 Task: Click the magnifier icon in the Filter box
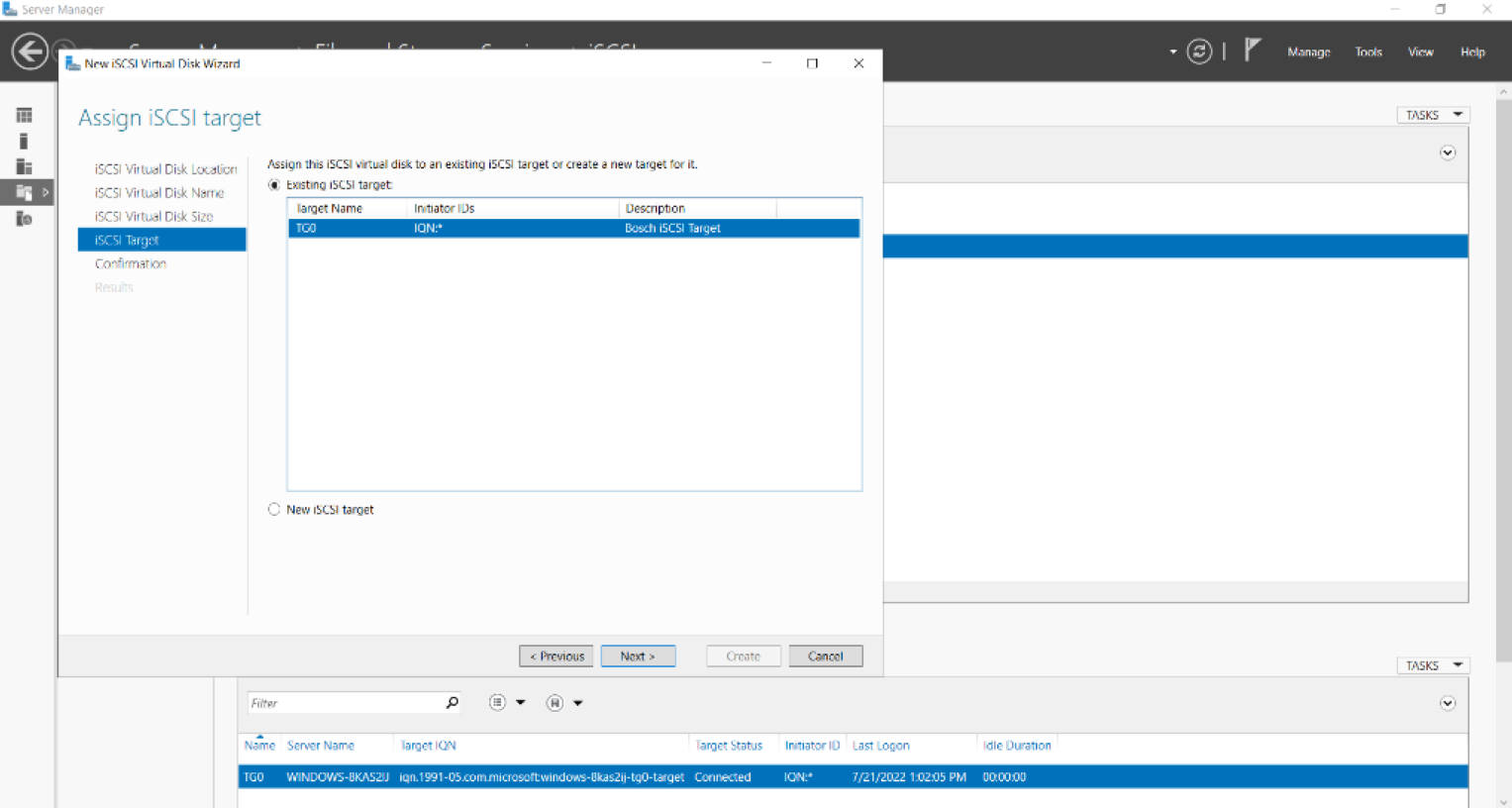[453, 703]
